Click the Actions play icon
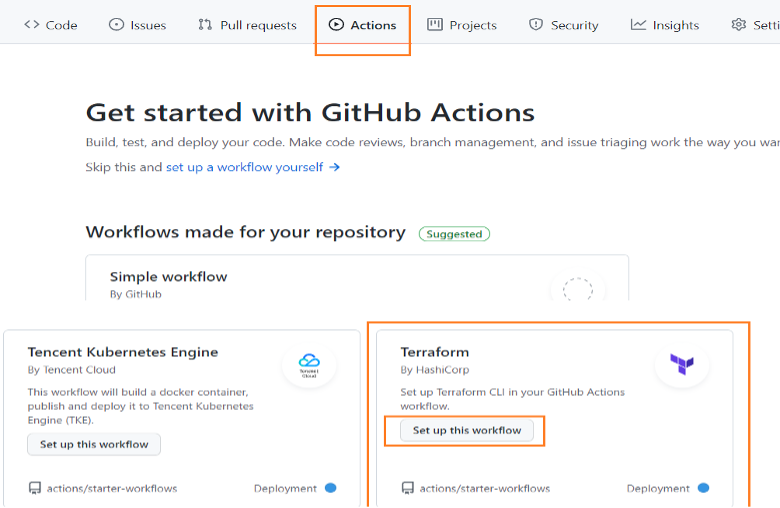 click(x=336, y=24)
